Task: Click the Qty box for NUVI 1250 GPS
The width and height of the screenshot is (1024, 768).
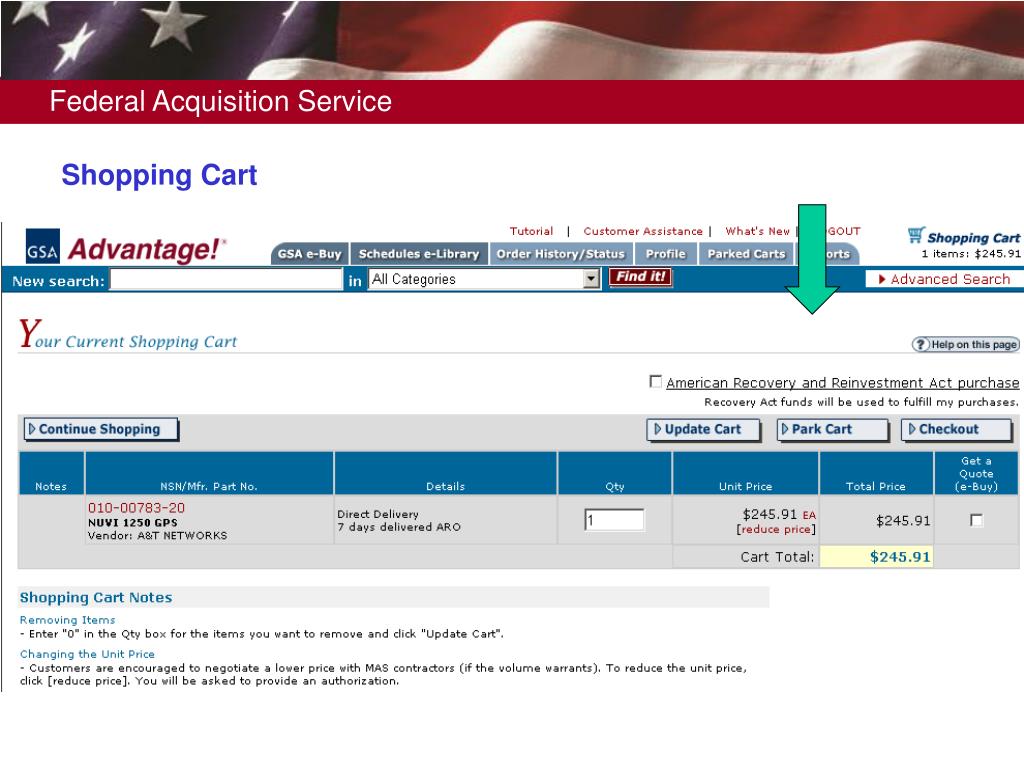Action: coord(614,520)
